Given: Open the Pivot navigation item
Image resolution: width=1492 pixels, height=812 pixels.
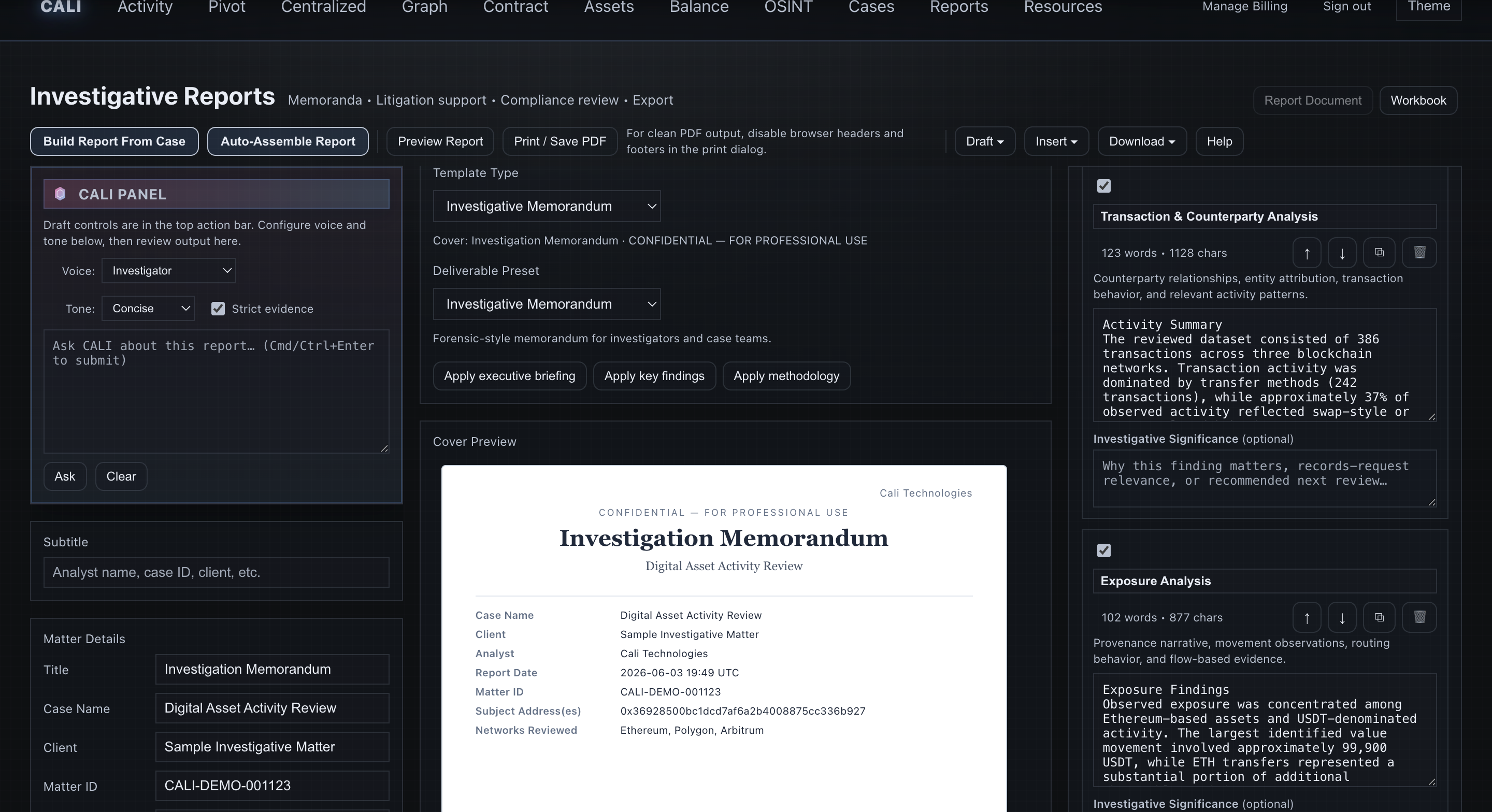Looking at the screenshot, I should tap(227, 7).
